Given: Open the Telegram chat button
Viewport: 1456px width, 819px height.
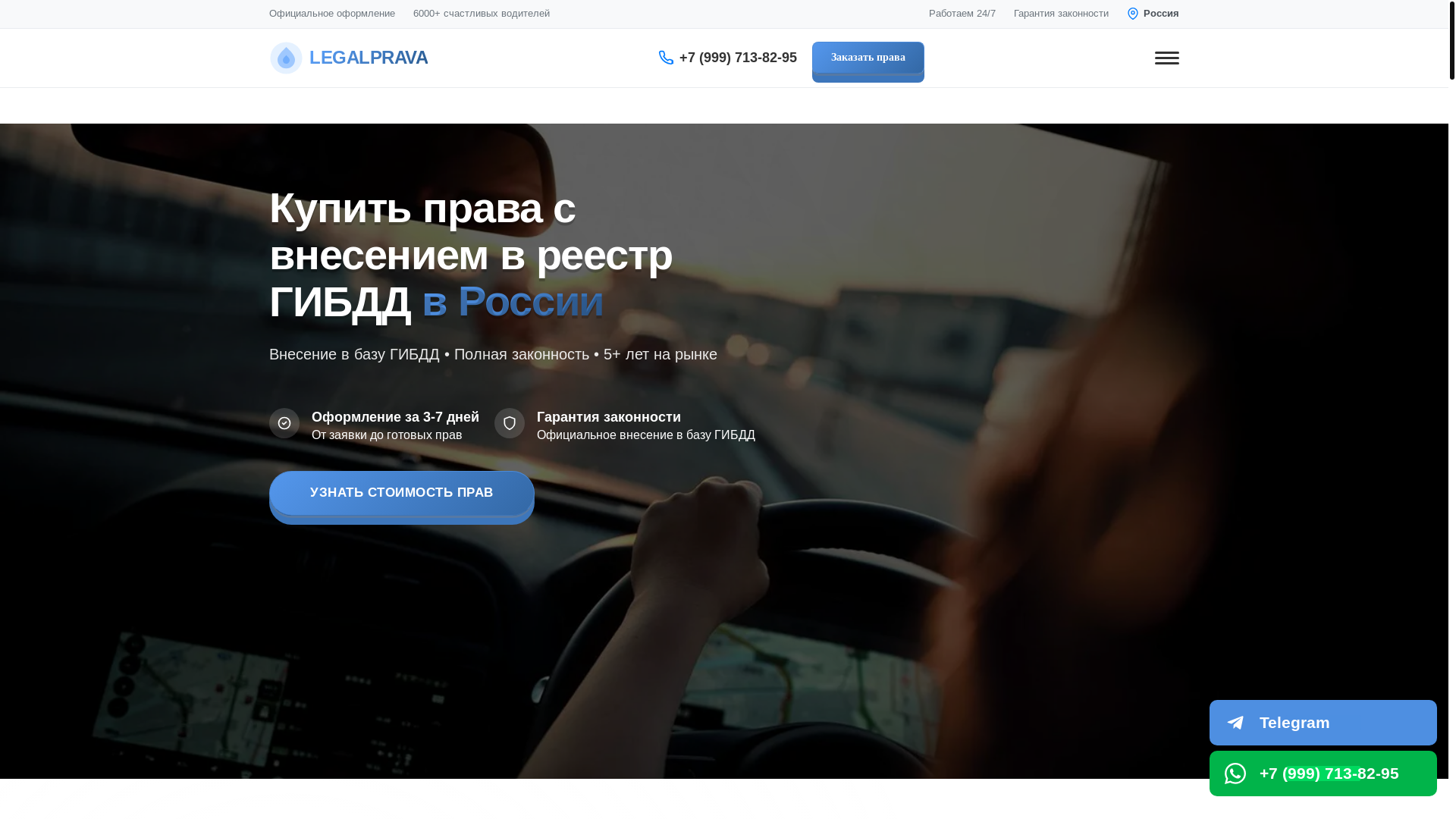Looking at the screenshot, I should click(1323, 723).
